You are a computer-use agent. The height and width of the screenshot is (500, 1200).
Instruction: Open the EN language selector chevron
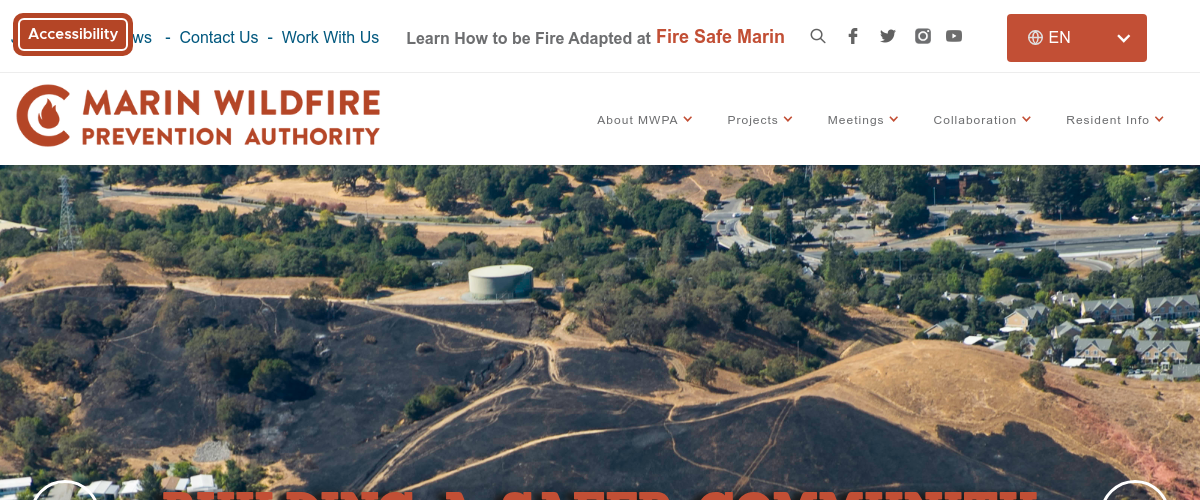(1124, 38)
